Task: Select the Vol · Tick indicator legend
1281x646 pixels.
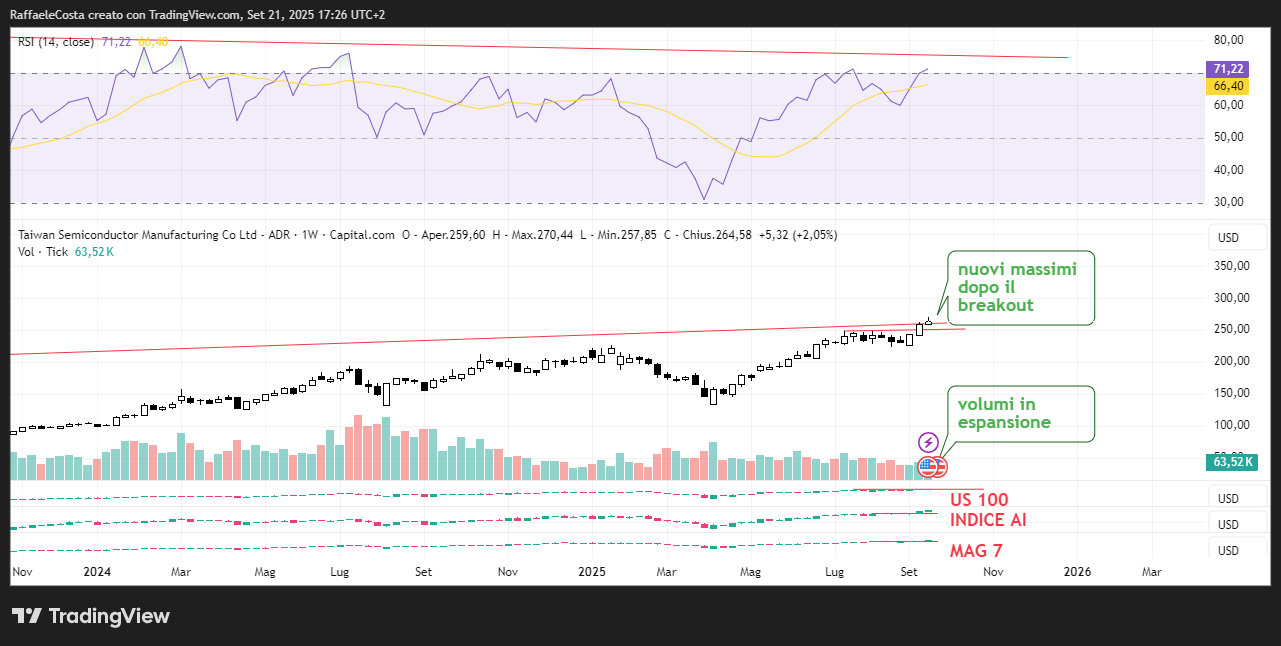Action: tap(43, 252)
